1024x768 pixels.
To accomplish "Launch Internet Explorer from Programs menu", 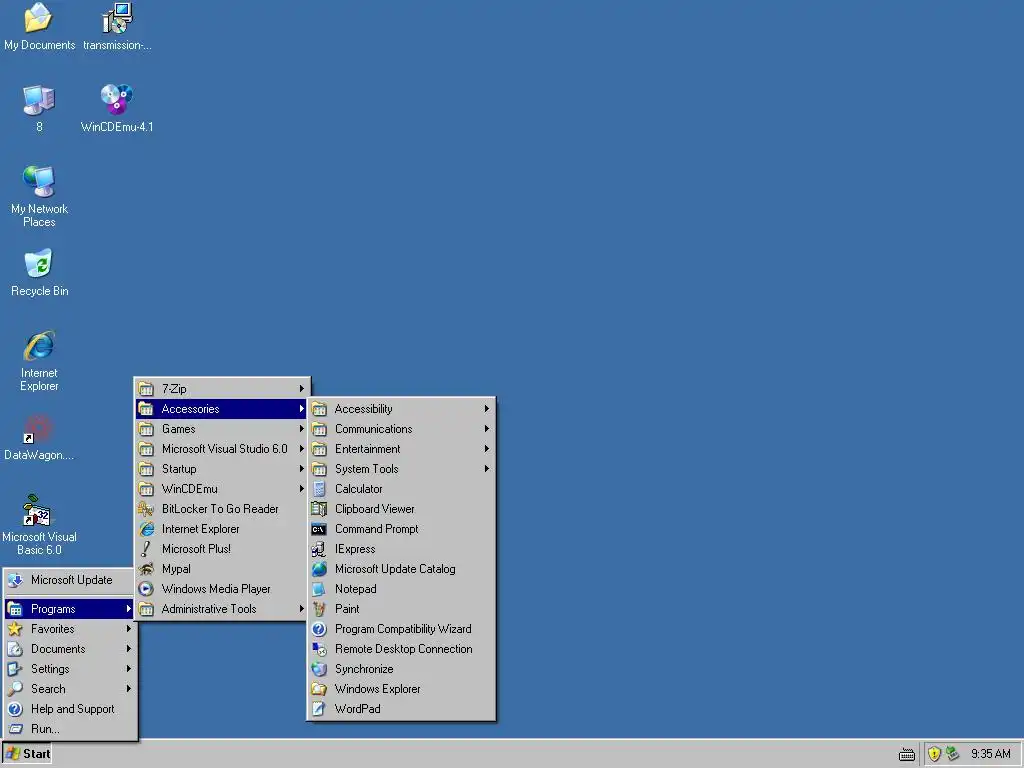I will click(x=222, y=529).
